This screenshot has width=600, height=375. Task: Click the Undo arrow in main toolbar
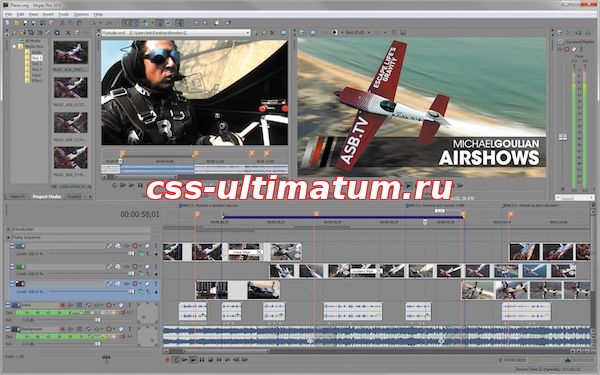point(92,23)
